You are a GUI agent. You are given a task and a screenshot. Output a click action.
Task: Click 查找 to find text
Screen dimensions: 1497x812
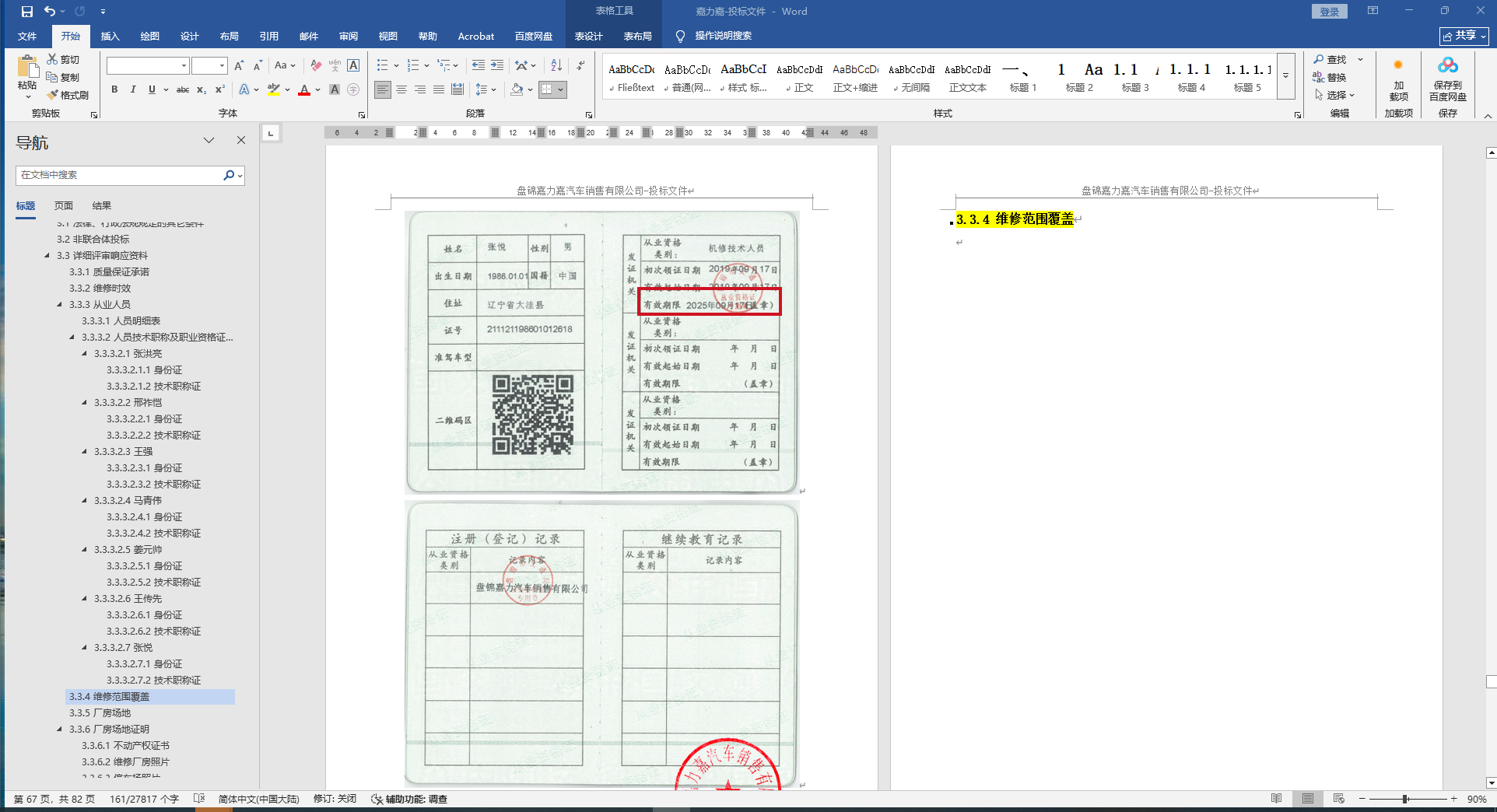tap(1330, 59)
